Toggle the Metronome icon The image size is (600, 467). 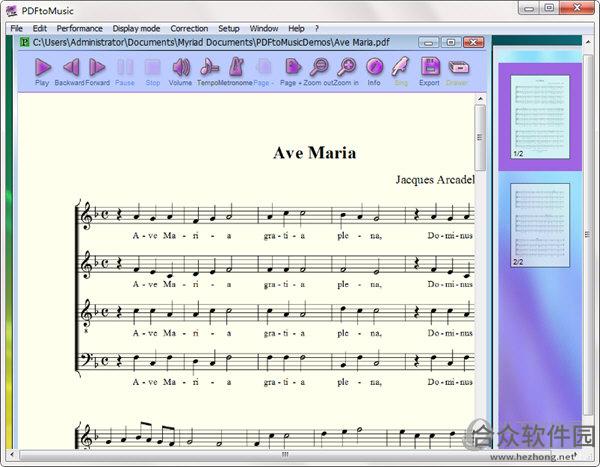236,67
